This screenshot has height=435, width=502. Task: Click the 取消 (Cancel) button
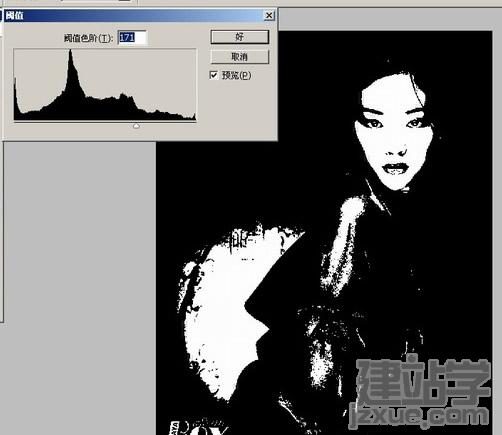239,57
